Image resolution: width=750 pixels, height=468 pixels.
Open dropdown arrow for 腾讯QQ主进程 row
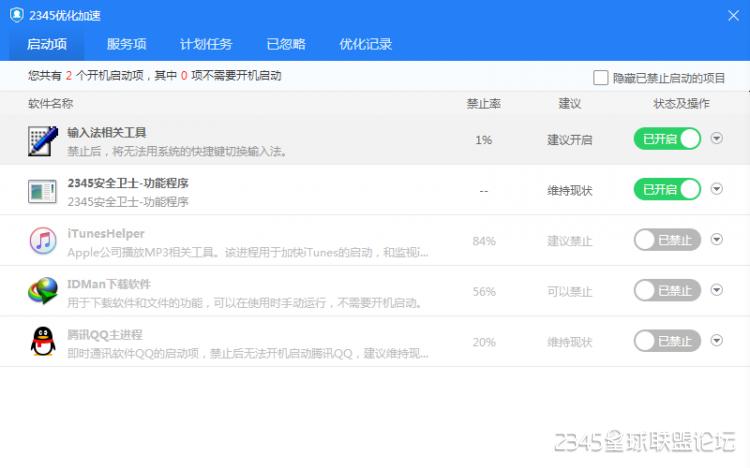(x=717, y=340)
